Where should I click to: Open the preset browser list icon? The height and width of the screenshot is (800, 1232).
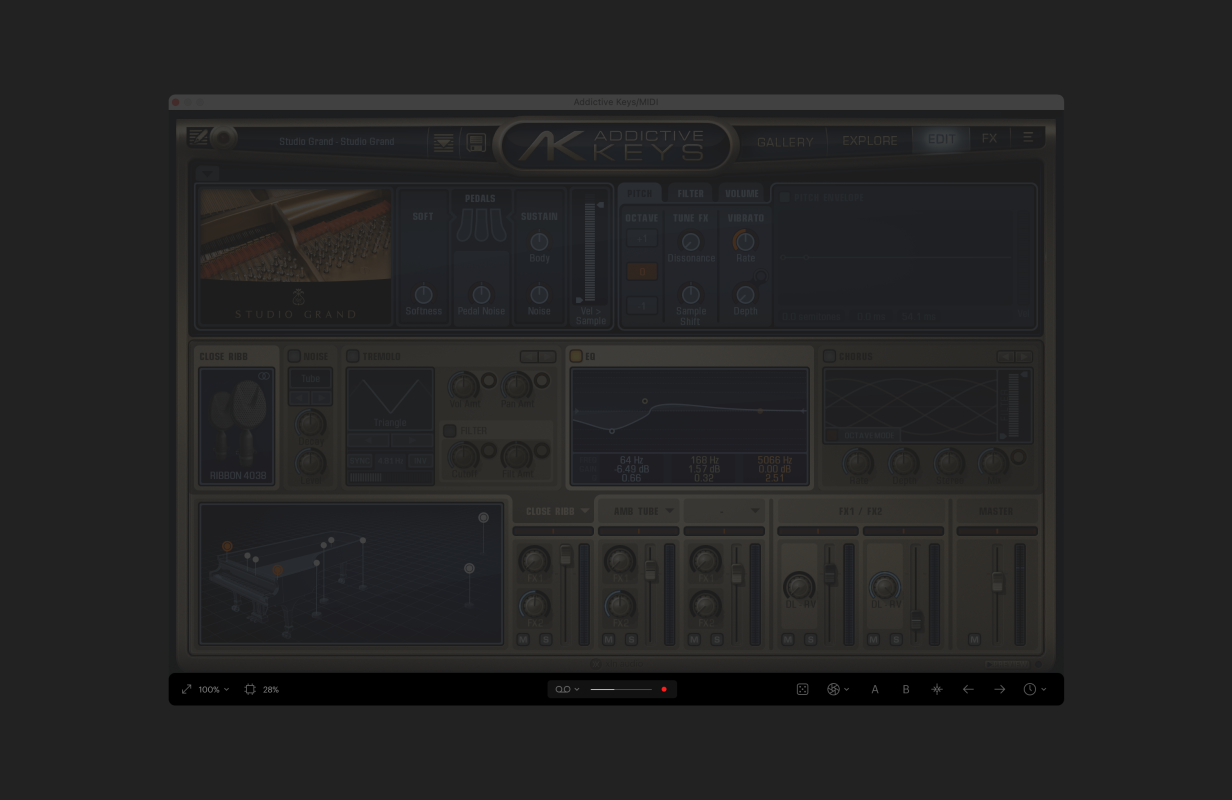click(x=443, y=143)
